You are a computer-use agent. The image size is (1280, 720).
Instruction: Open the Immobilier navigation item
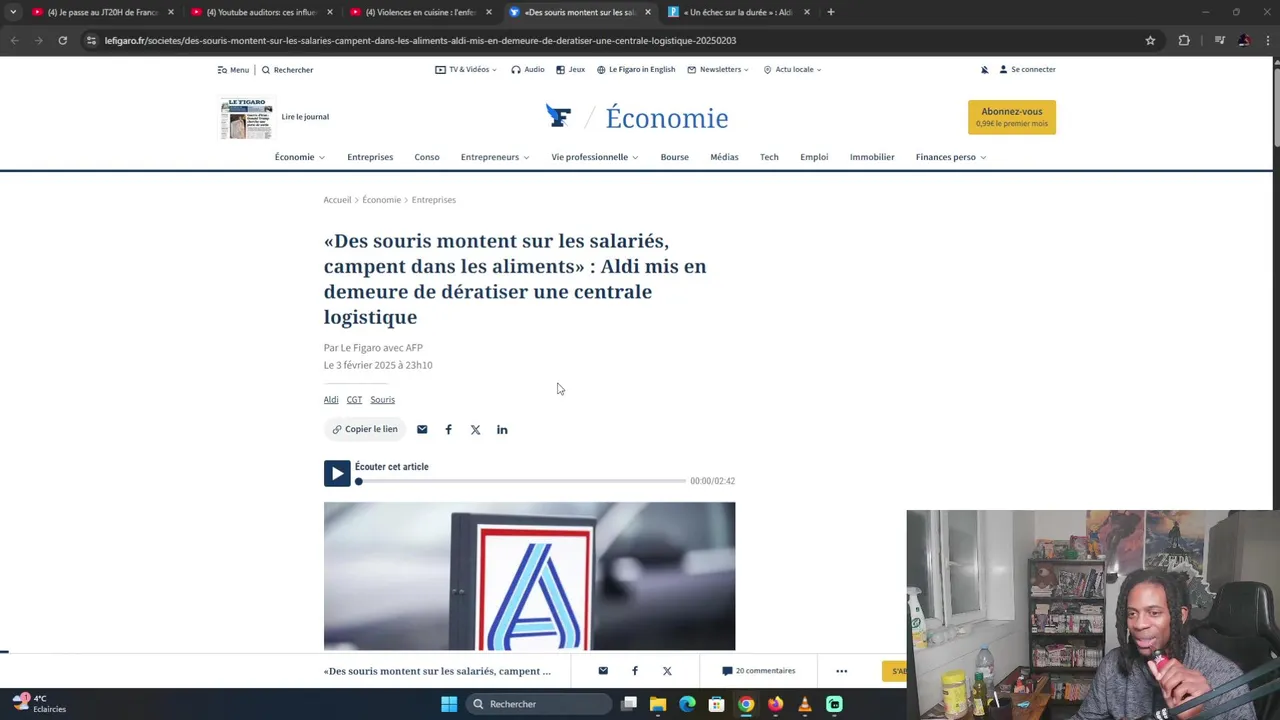tap(872, 157)
